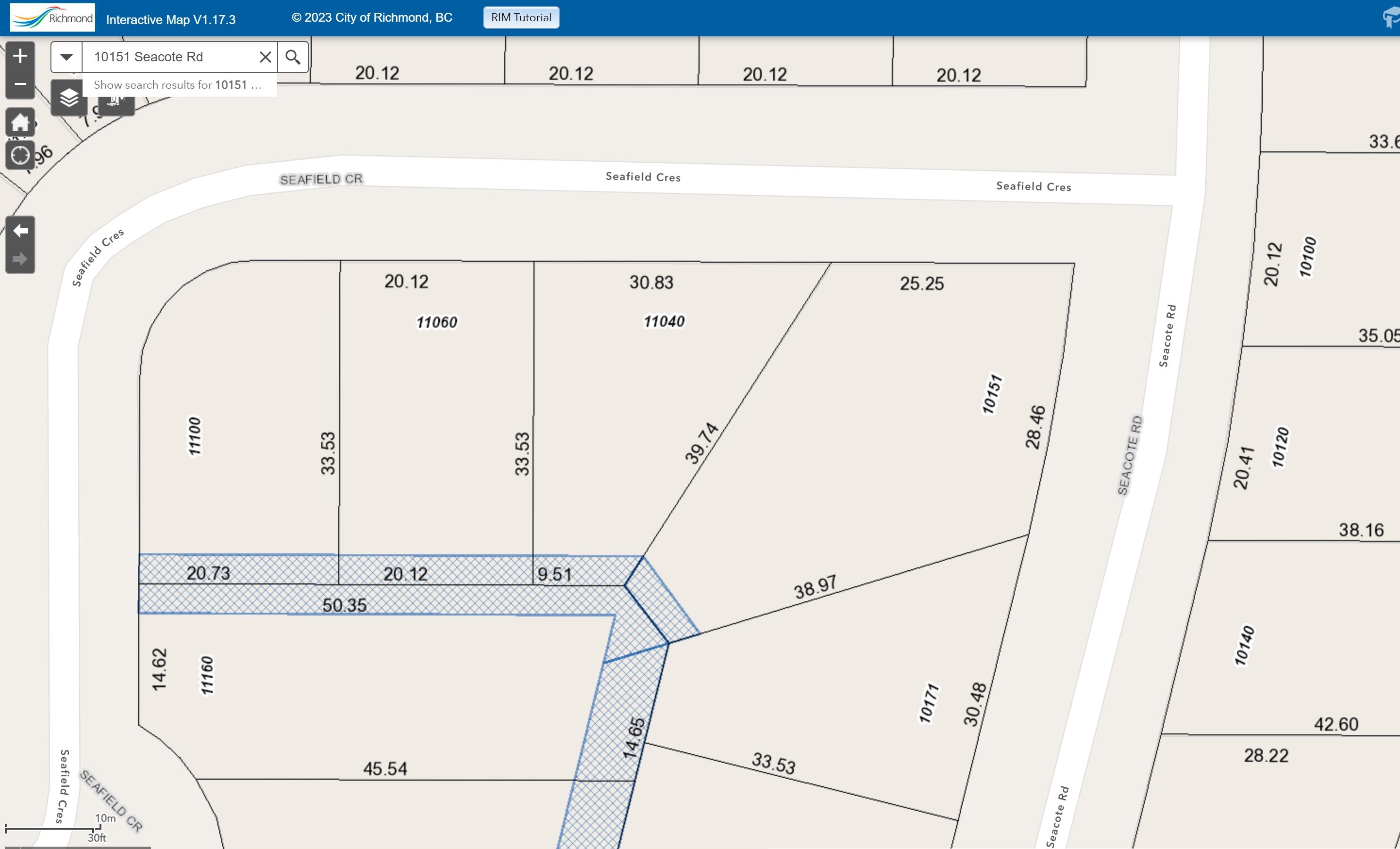Go forward to next map extent
Image resolution: width=1400 pixels, height=849 pixels.
coord(20,259)
